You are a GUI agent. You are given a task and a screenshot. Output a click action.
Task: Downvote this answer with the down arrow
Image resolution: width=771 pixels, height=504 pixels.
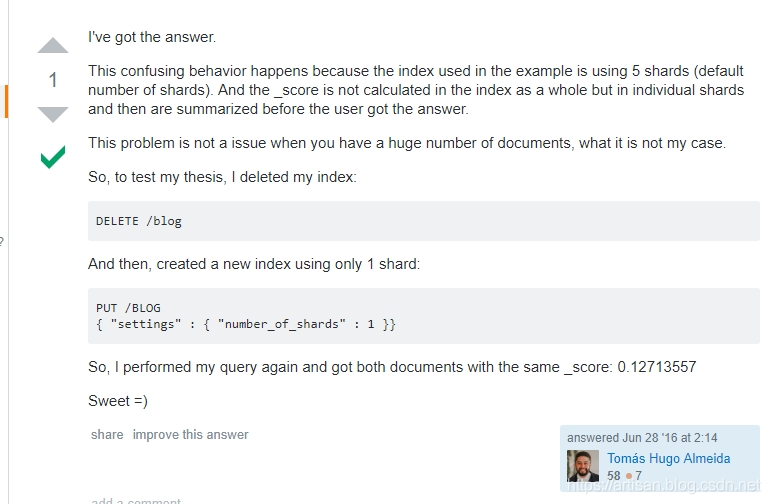click(x=53, y=114)
